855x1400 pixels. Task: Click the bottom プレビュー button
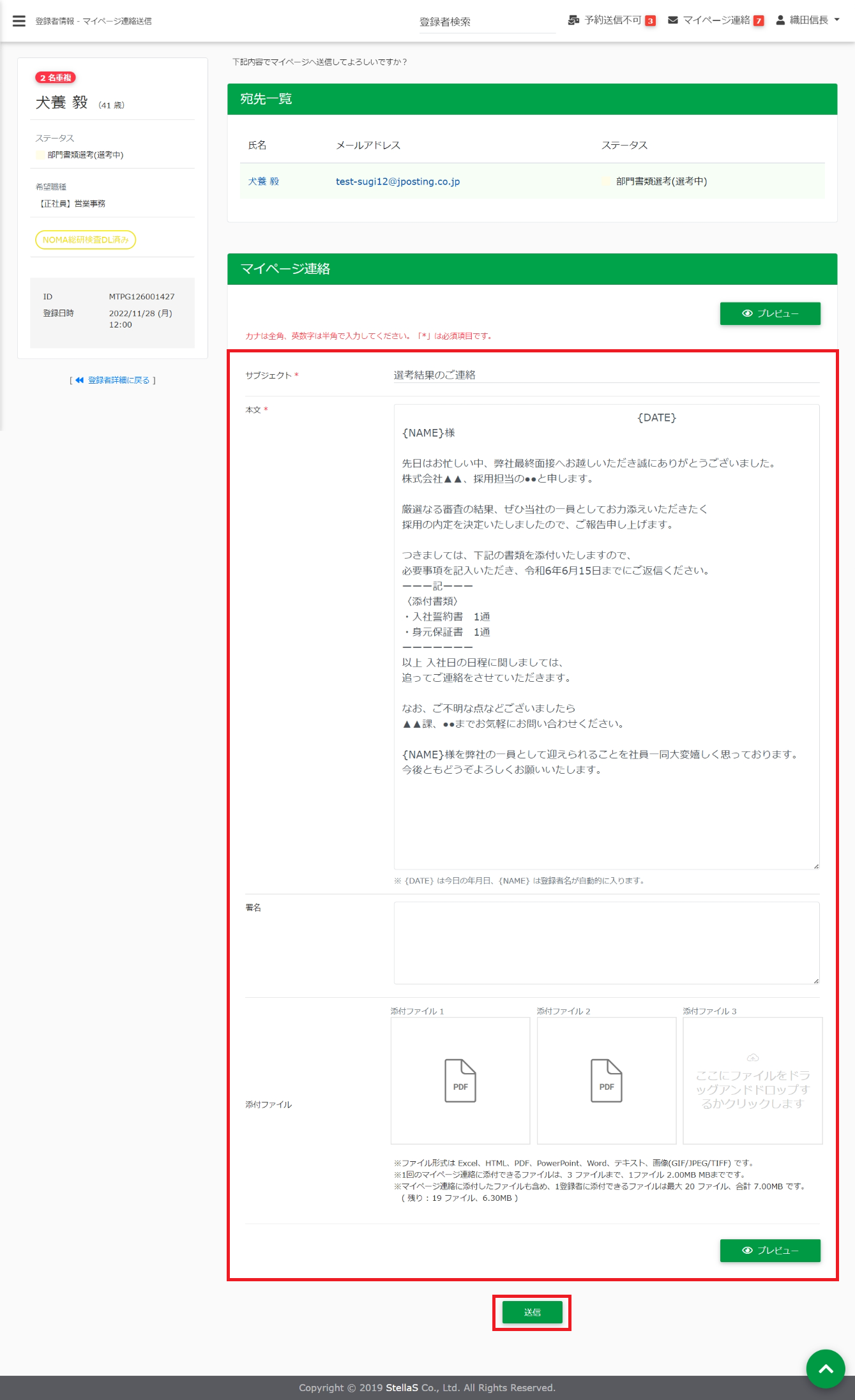coord(769,1250)
